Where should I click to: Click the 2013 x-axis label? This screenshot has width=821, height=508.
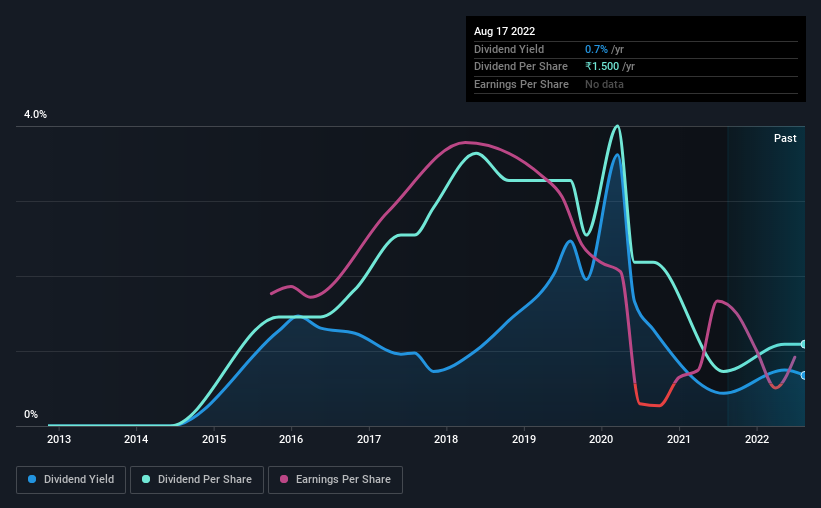[59, 439]
